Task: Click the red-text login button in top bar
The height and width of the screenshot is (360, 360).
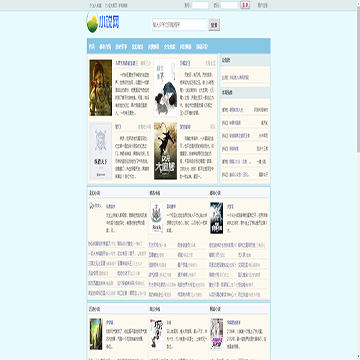Action: click(245, 5)
